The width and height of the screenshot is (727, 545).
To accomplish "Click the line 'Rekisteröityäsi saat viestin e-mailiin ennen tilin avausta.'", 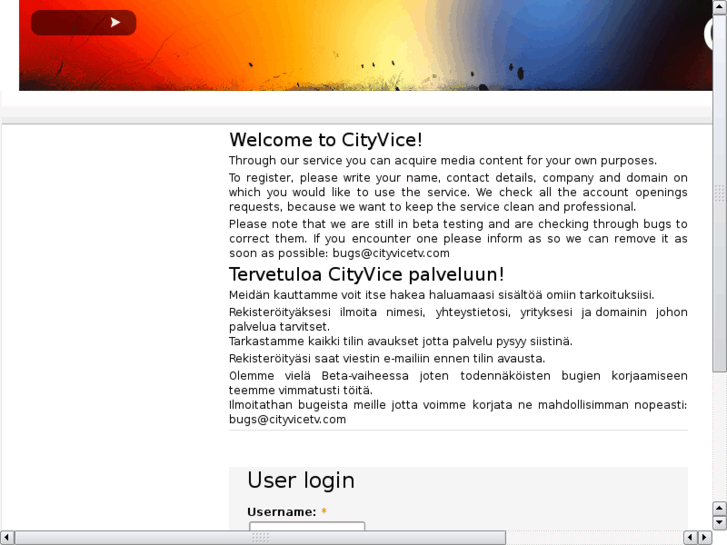I will pyautogui.click(x=387, y=359).
